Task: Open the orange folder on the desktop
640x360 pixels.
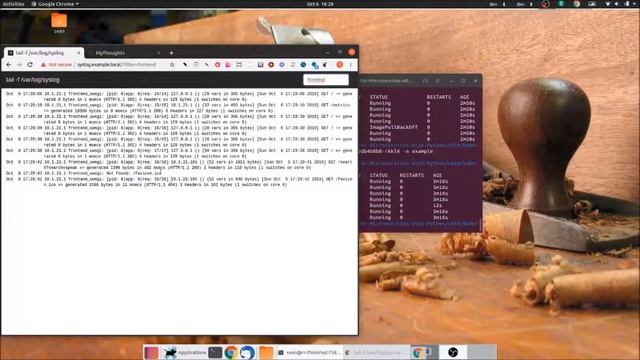Action: coord(59,21)
